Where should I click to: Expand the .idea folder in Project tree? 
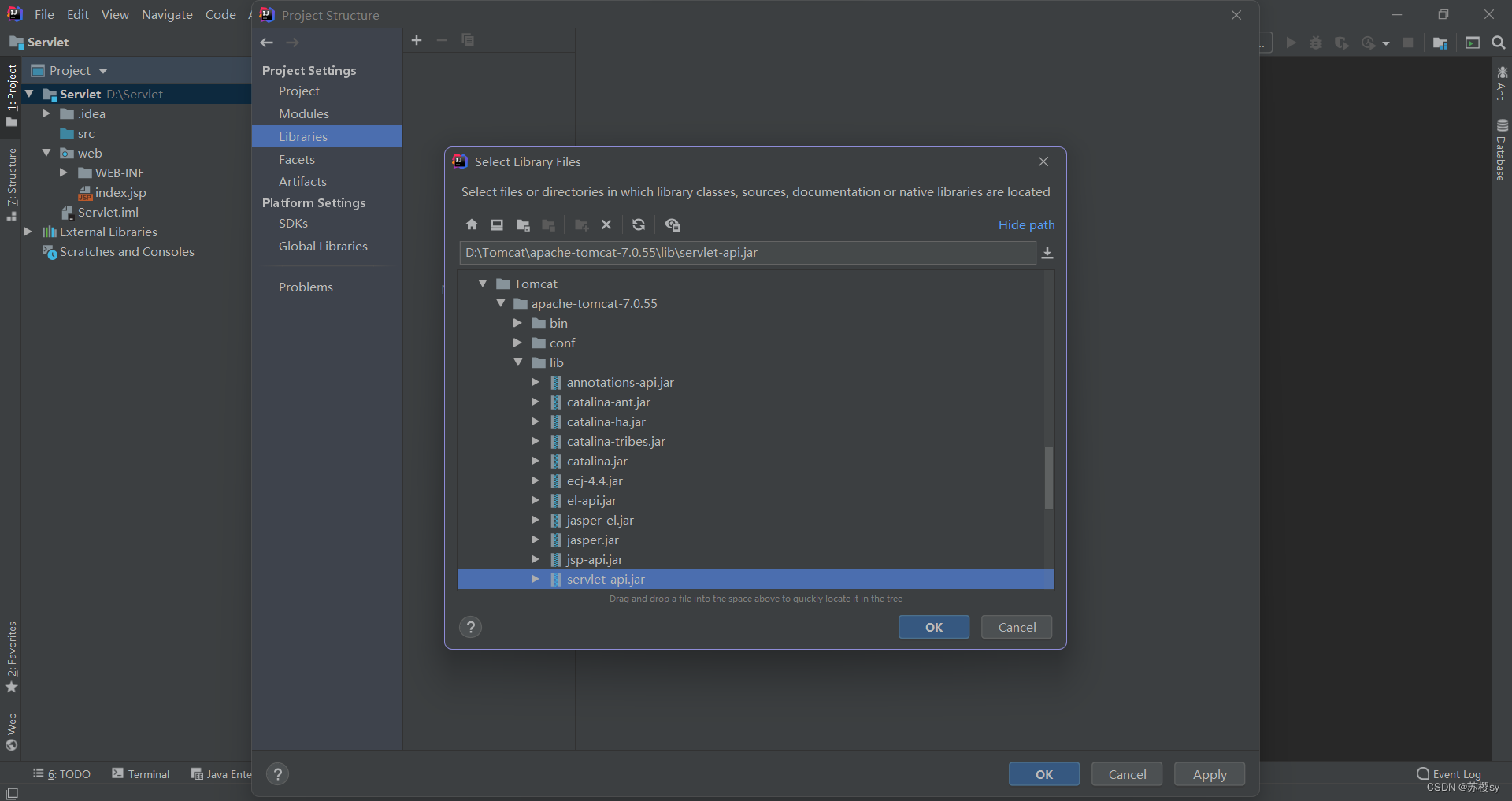tap(46, 113)
